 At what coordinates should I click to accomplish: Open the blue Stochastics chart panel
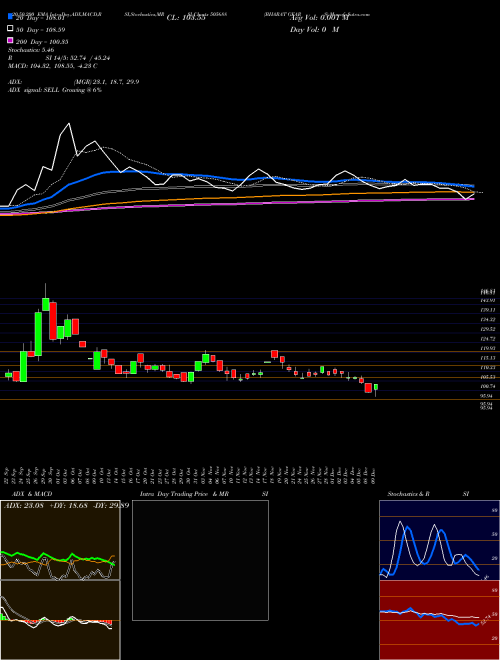[439, 540]
